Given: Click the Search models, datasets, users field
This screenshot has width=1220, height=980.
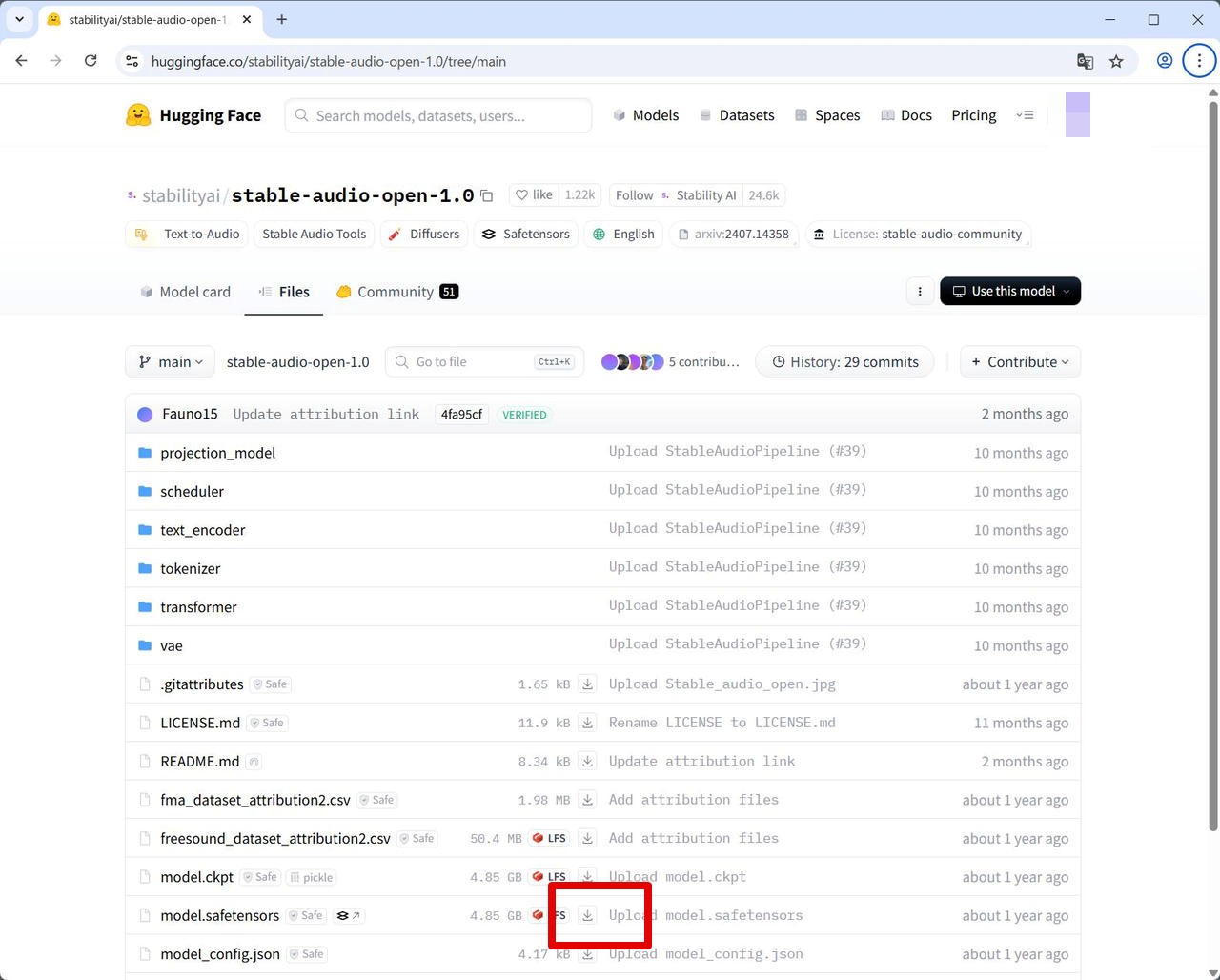Looking at the screenshot, I should tap(438, 115).
